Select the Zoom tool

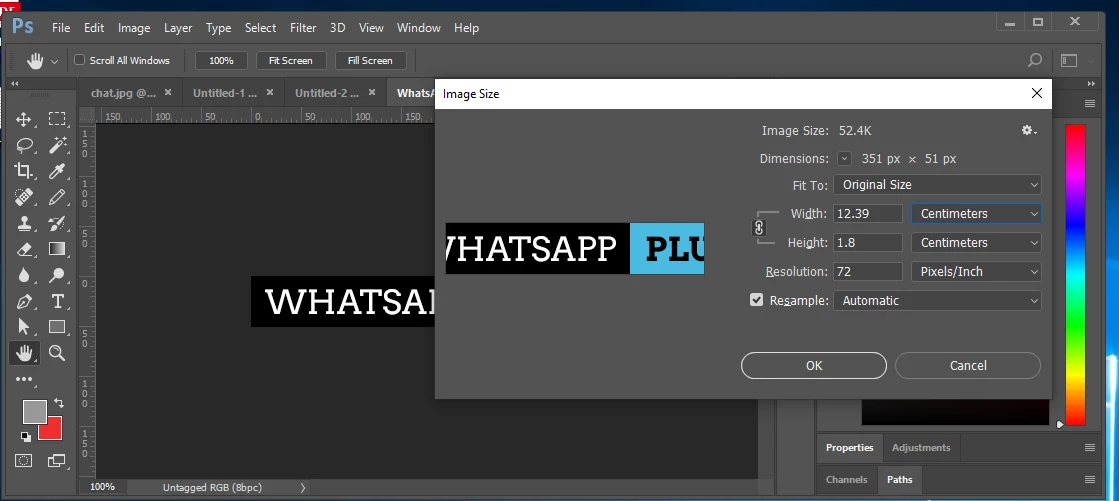57,353
